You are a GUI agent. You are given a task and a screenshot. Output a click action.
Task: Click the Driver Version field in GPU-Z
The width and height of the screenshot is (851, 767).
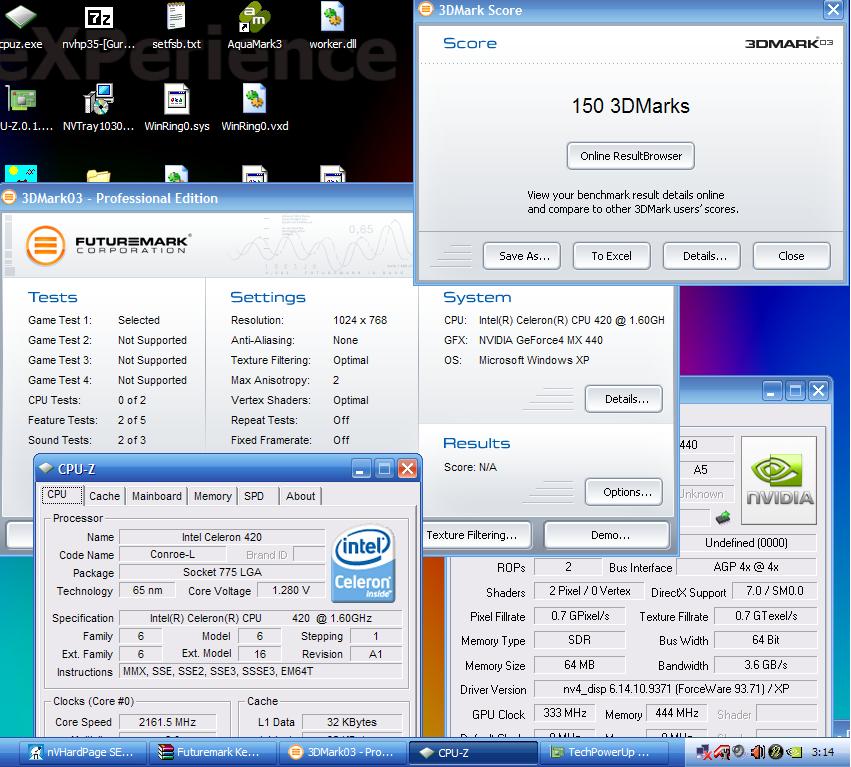point(675,689)
